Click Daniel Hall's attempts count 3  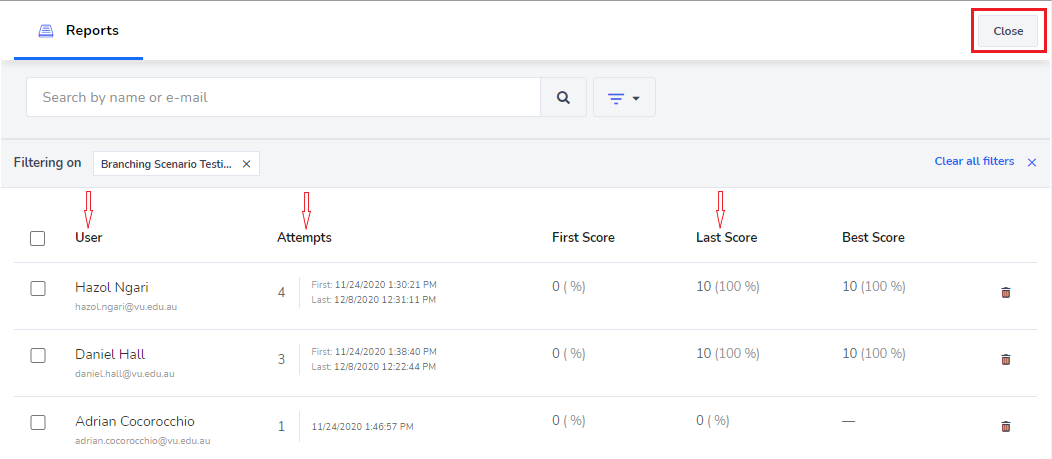tap(281, 360)
